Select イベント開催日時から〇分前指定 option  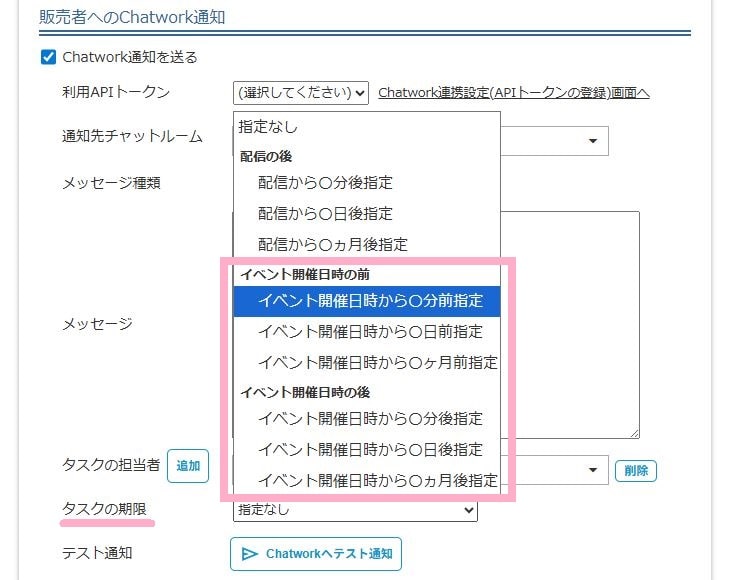(x=370, y=301)
